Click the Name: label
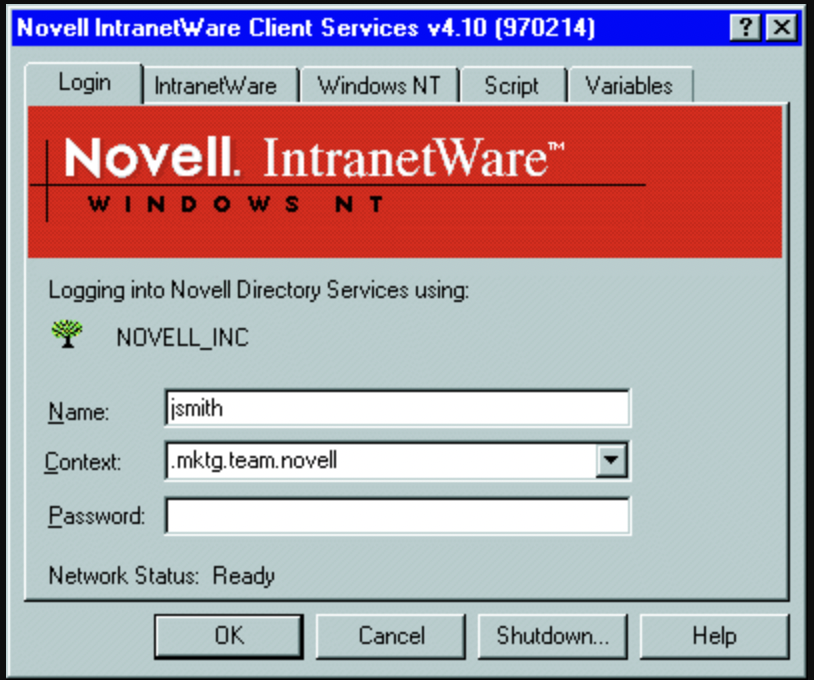The width and height of the screenshot is (814, 680). (78, 412)
